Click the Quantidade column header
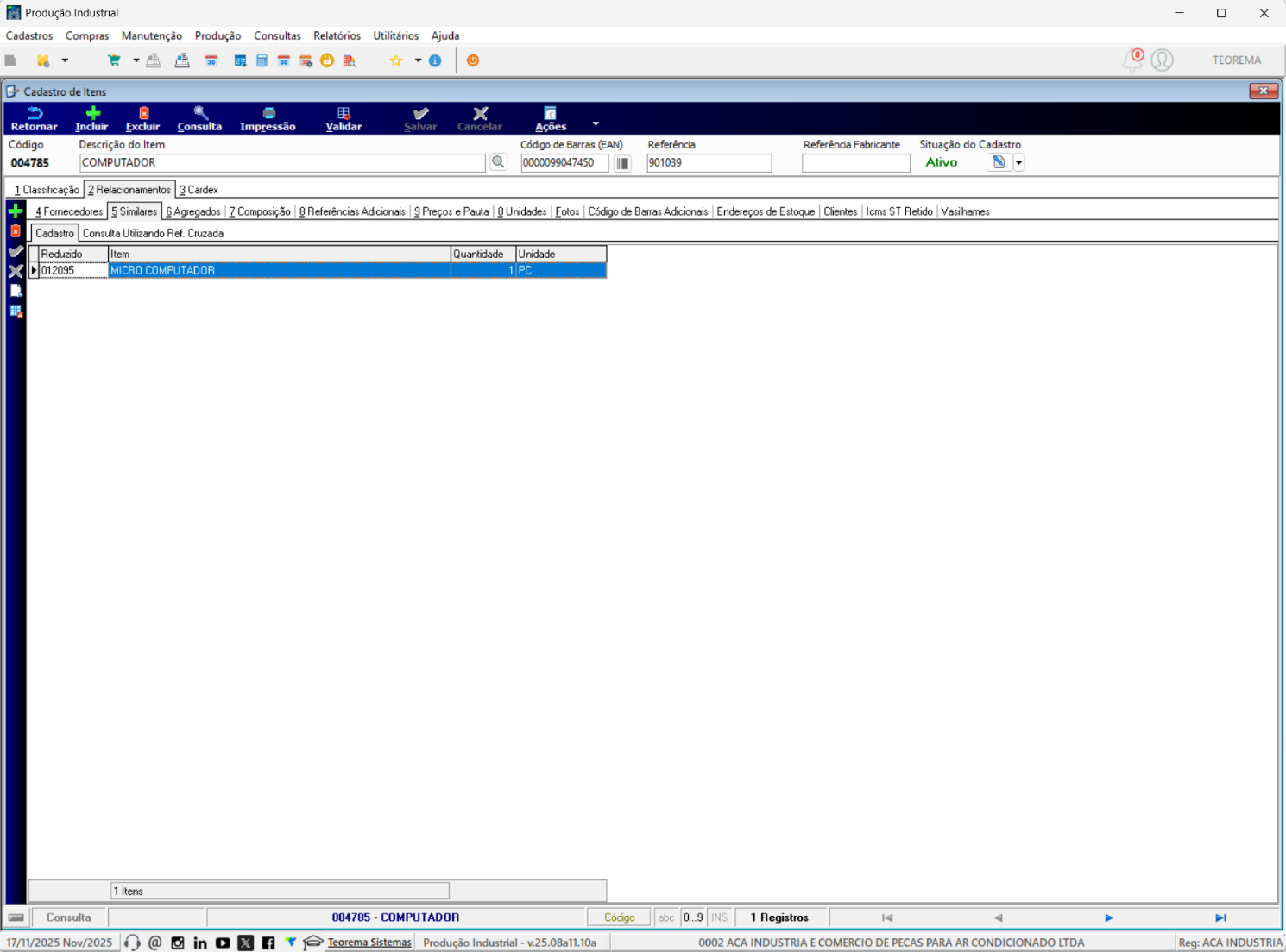 click(x=483, y=254)
